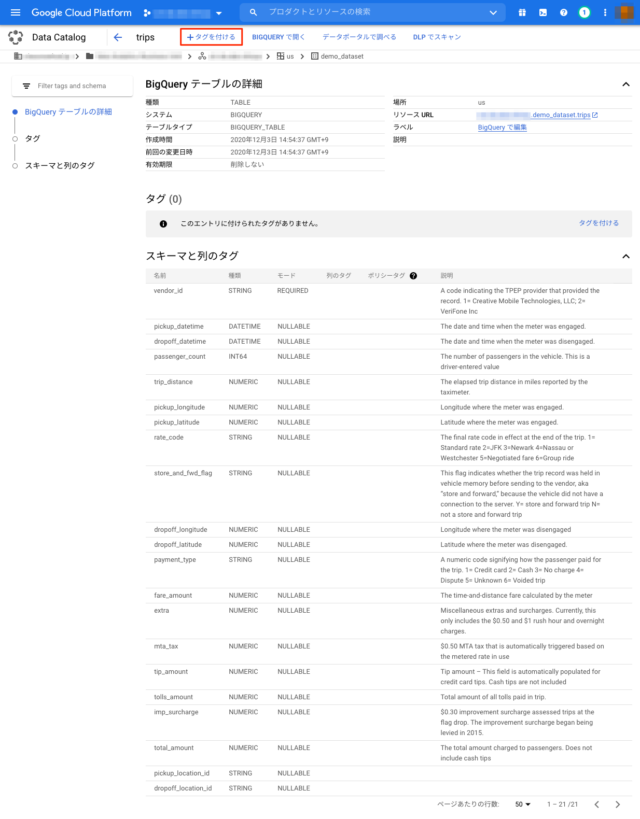Launch Cloud Shell from the top bar
Image resolution: width=640 pixels, height=819 pixels.
(543, 12)
